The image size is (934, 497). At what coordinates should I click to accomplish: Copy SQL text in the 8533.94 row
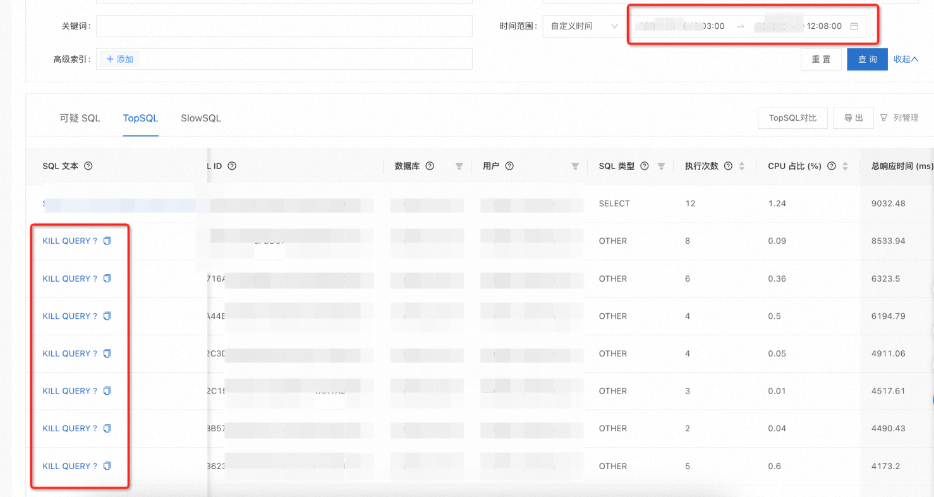[107, 241]
